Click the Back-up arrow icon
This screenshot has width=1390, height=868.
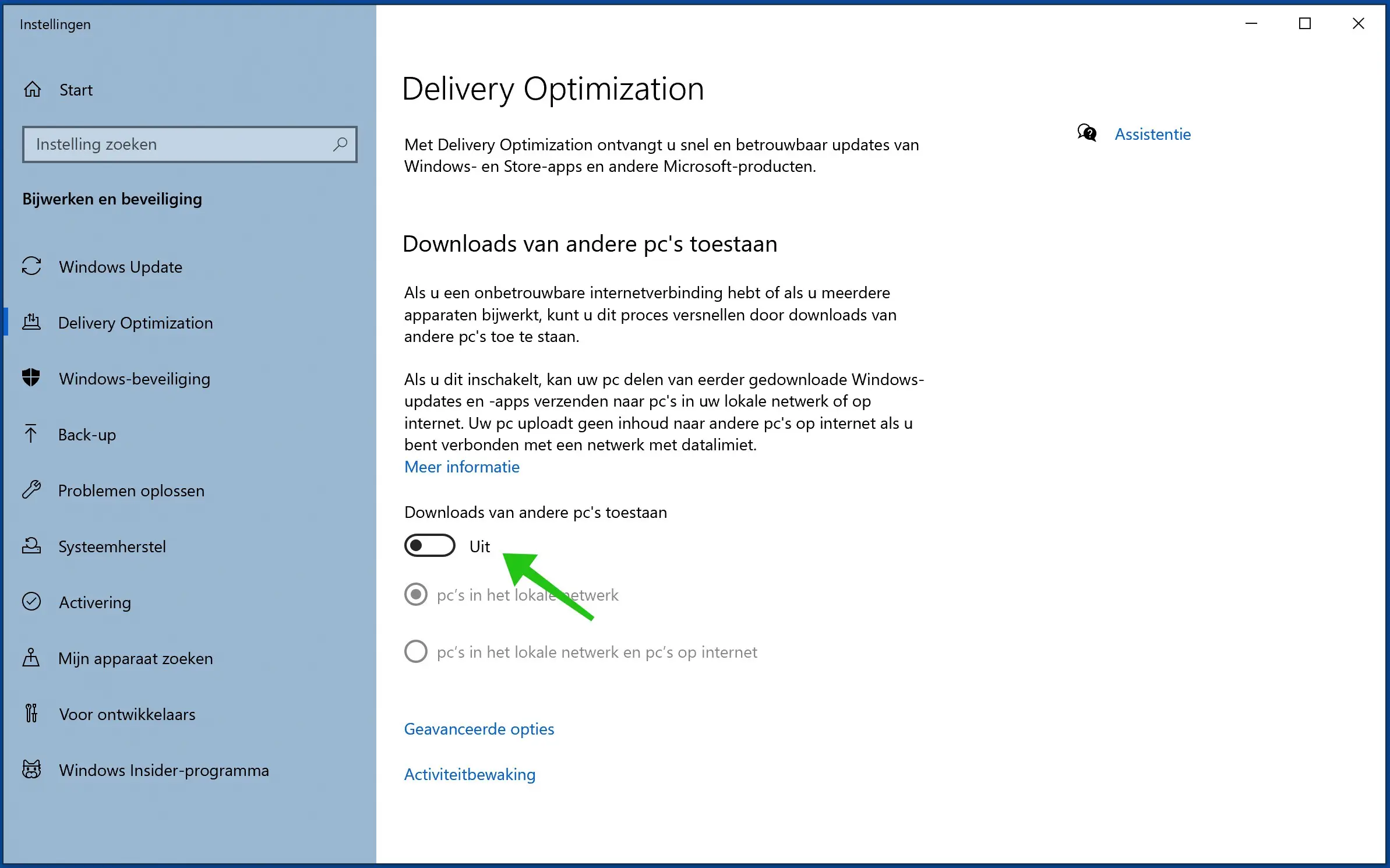(31, 434)
